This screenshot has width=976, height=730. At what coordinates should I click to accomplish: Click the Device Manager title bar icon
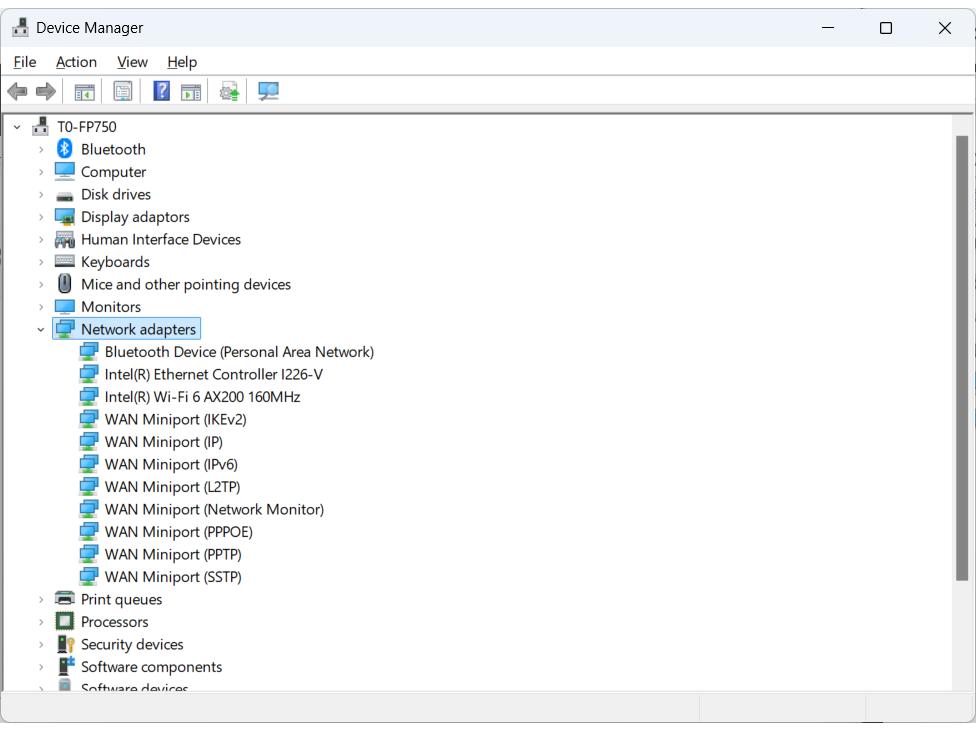pos(21,27)
